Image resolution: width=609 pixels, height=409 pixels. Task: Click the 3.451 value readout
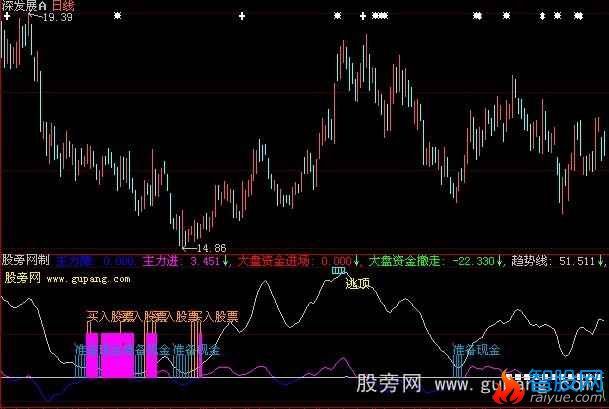[x=205, y=261]
